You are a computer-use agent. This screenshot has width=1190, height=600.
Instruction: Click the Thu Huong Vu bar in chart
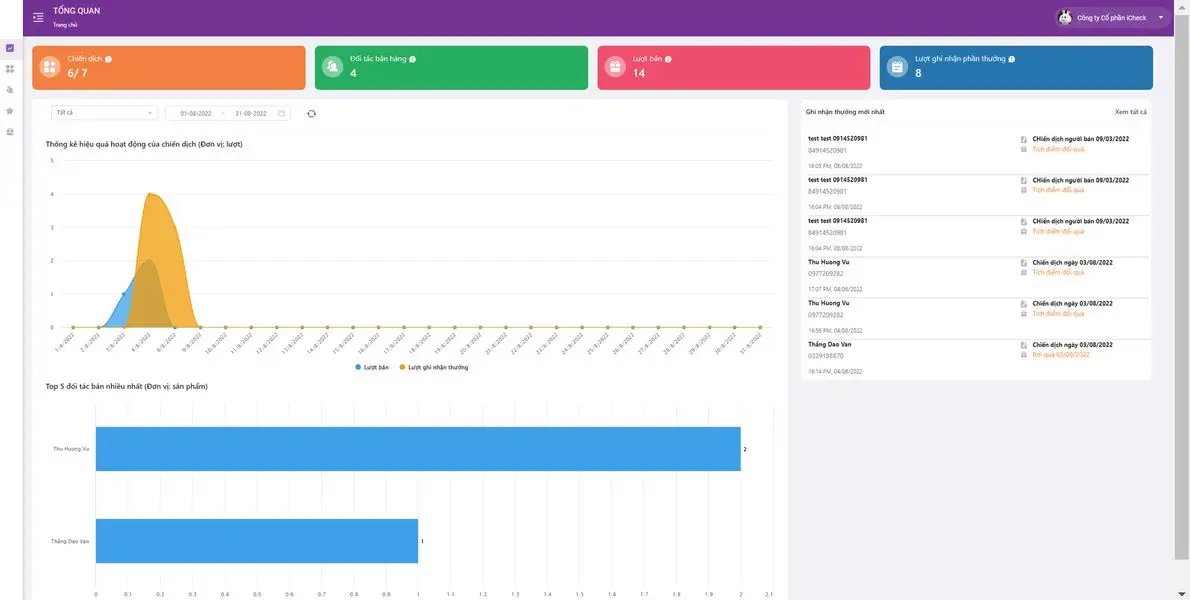coord(418,449)
